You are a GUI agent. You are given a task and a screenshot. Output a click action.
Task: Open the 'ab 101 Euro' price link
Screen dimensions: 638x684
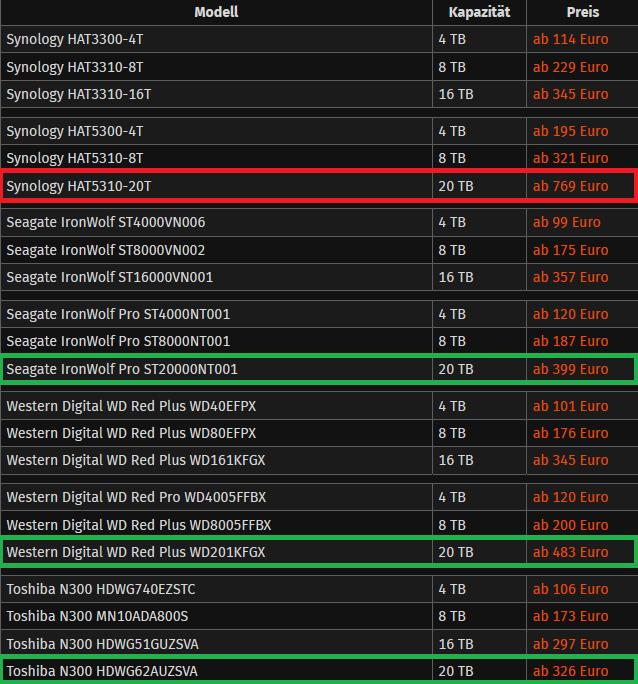pyautogui.click(x=570, y=407)
